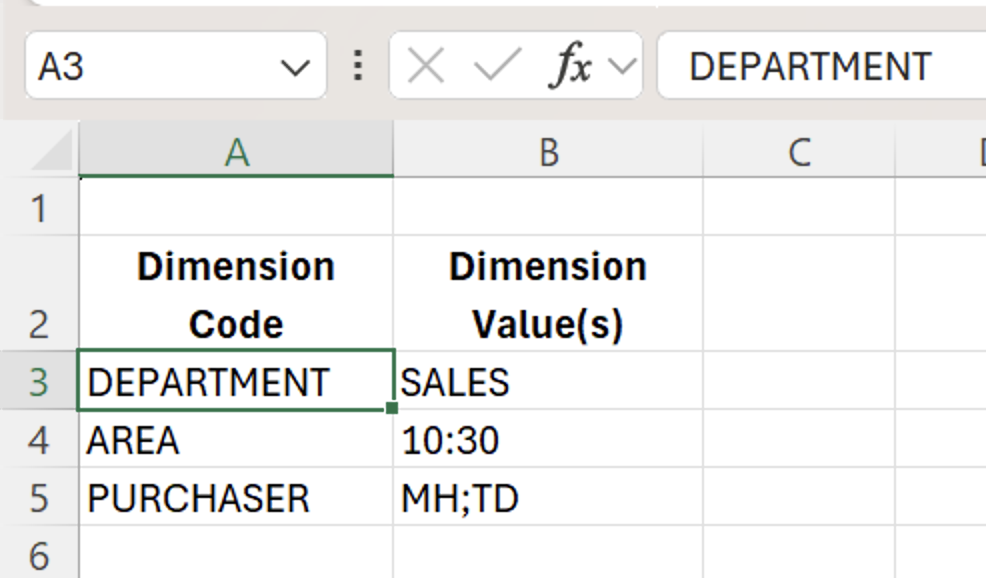
Task: Select row 2 header
Action: pos(38,294)
